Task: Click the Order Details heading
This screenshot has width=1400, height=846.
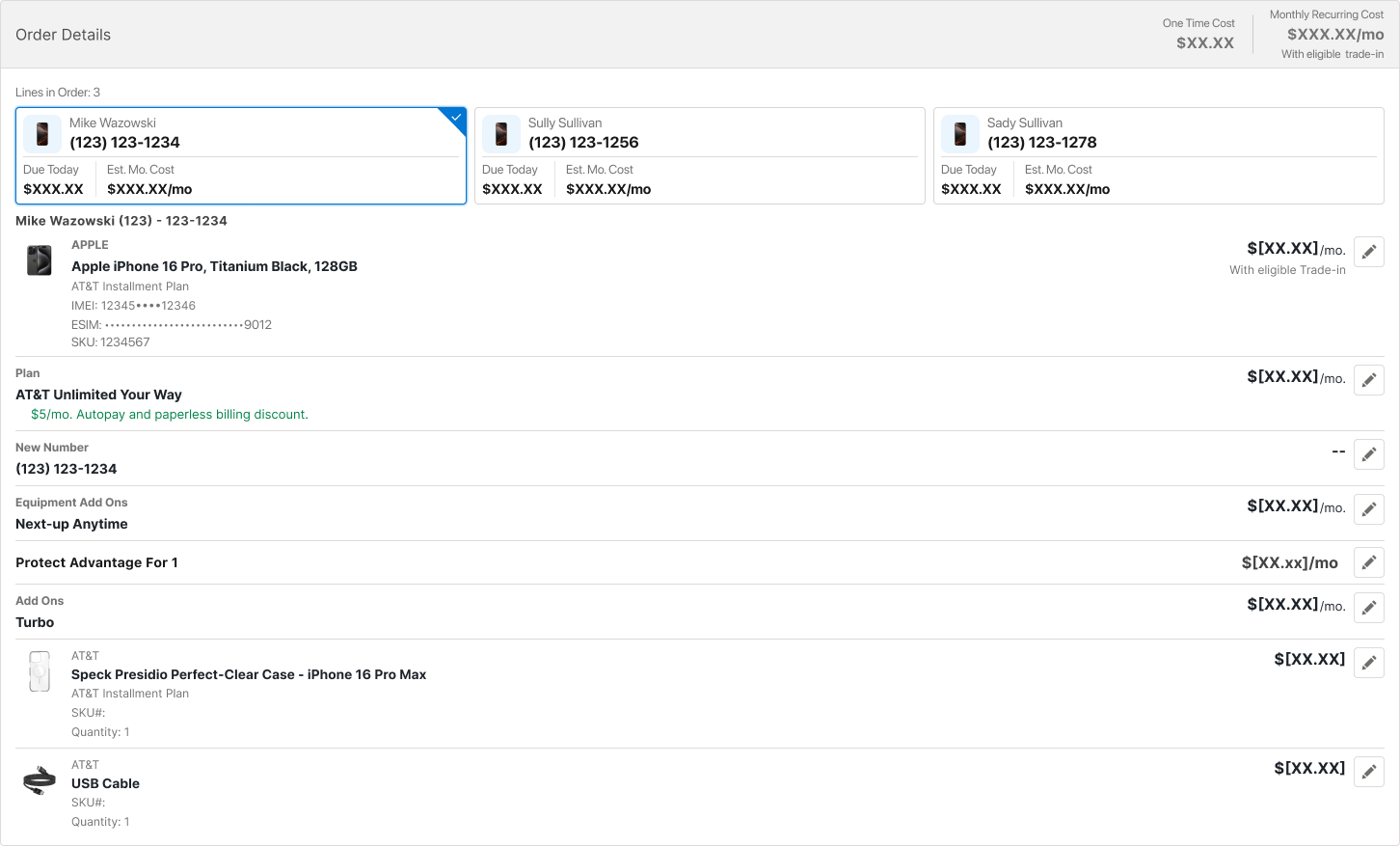Action: coord(63,35)
